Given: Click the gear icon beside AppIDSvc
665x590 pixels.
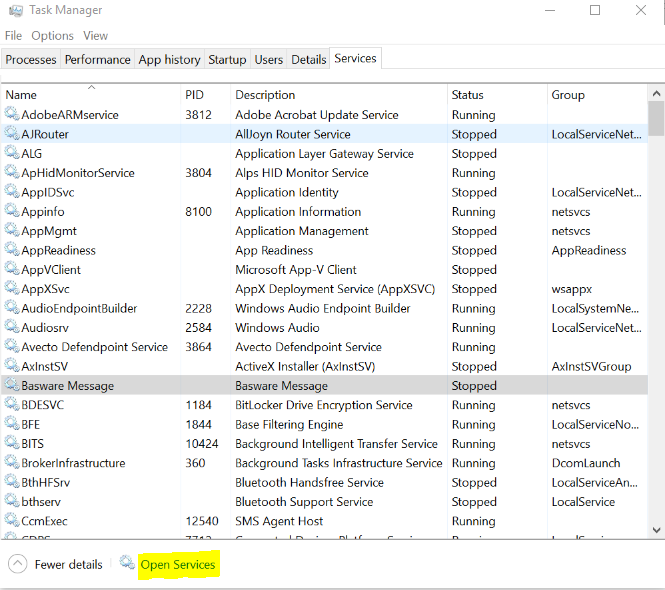Looking at the screenshot, I should click(12, 191).
